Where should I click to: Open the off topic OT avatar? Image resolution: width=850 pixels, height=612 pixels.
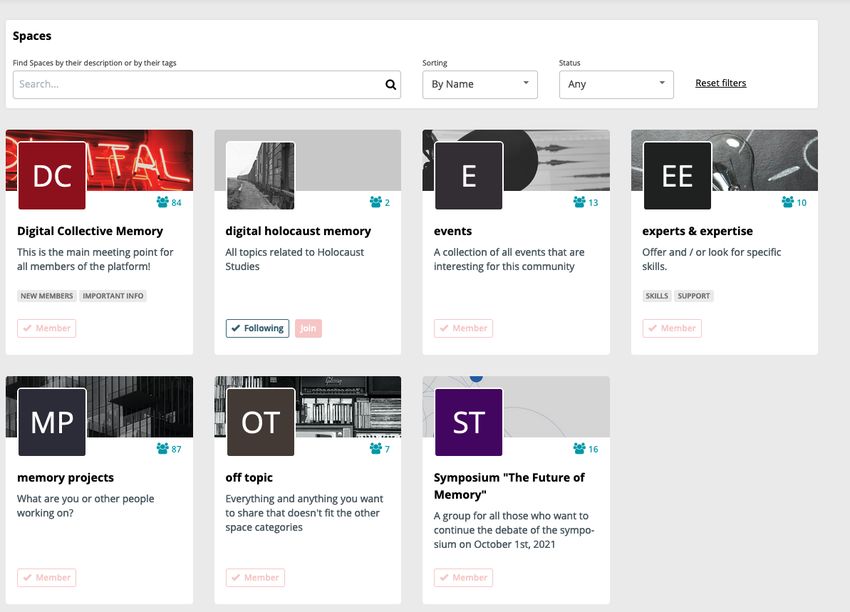260,422
